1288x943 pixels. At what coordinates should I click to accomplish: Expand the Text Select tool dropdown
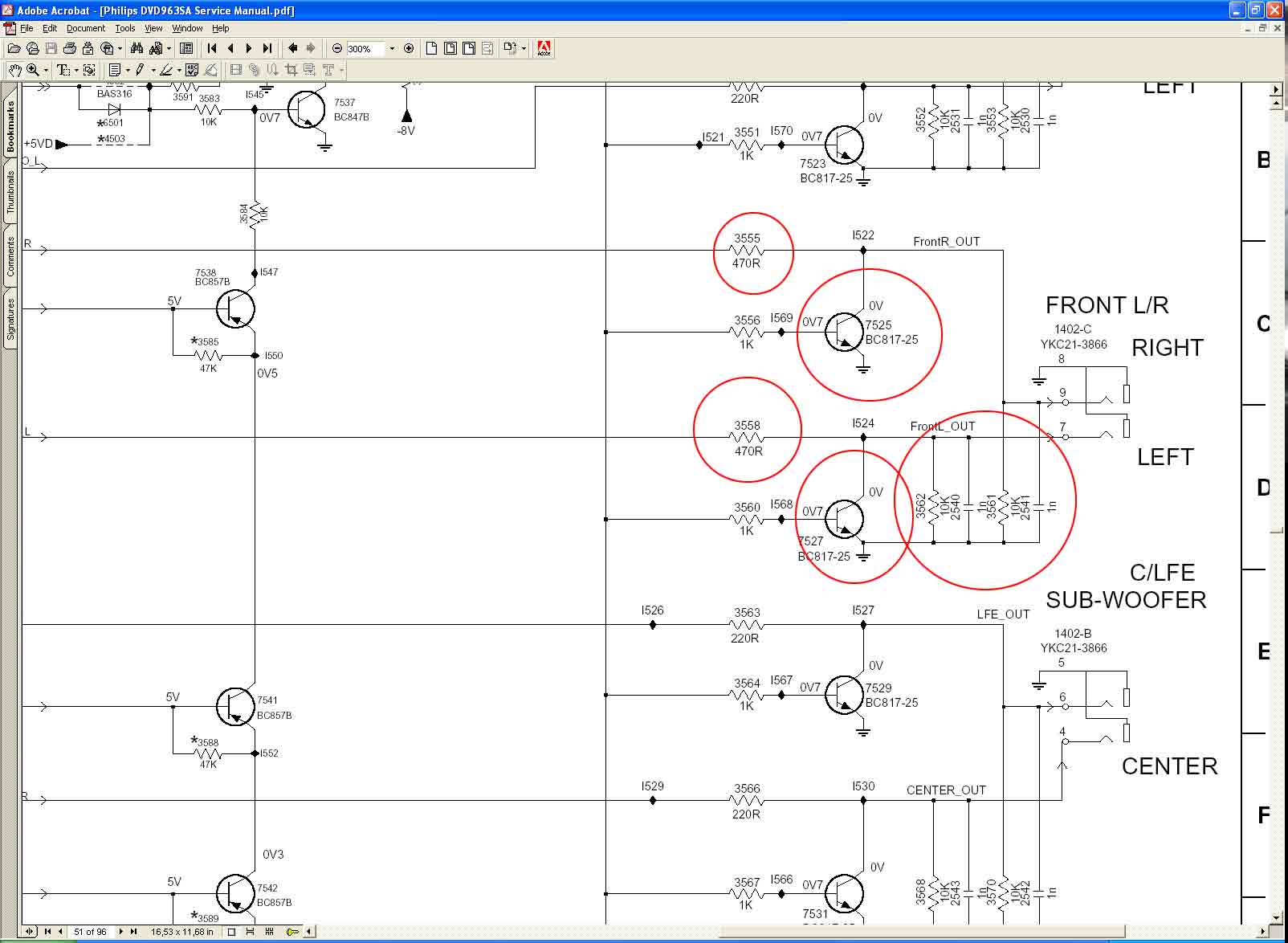point(76,70)
